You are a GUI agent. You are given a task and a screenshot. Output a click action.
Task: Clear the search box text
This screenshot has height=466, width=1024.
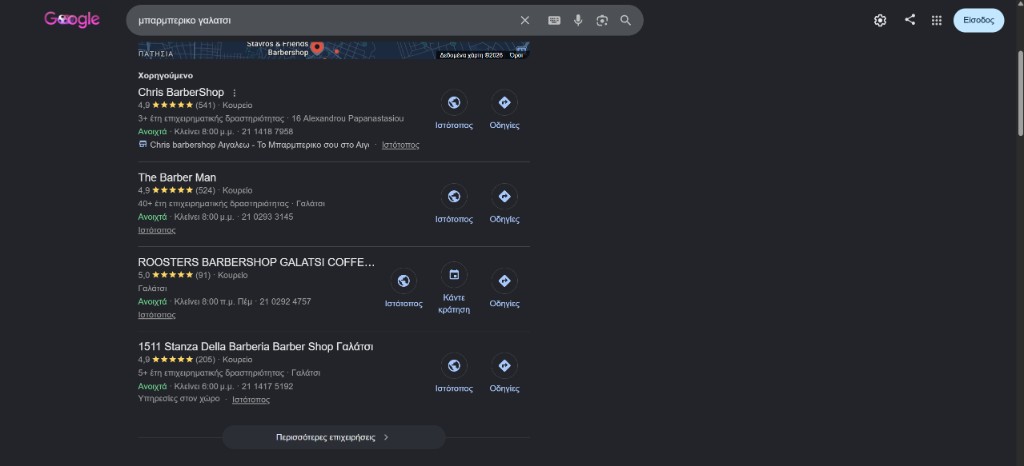tap(524, 20)
